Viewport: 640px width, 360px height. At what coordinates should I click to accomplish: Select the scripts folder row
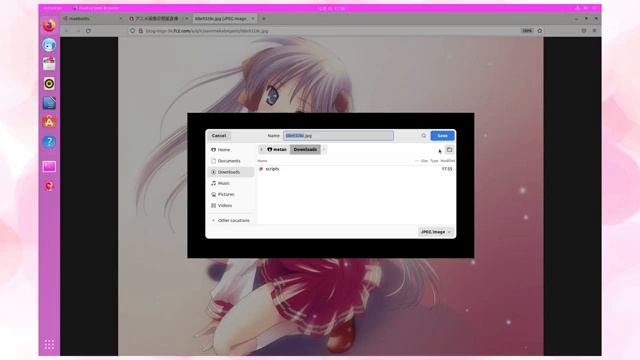coord(356,169)
